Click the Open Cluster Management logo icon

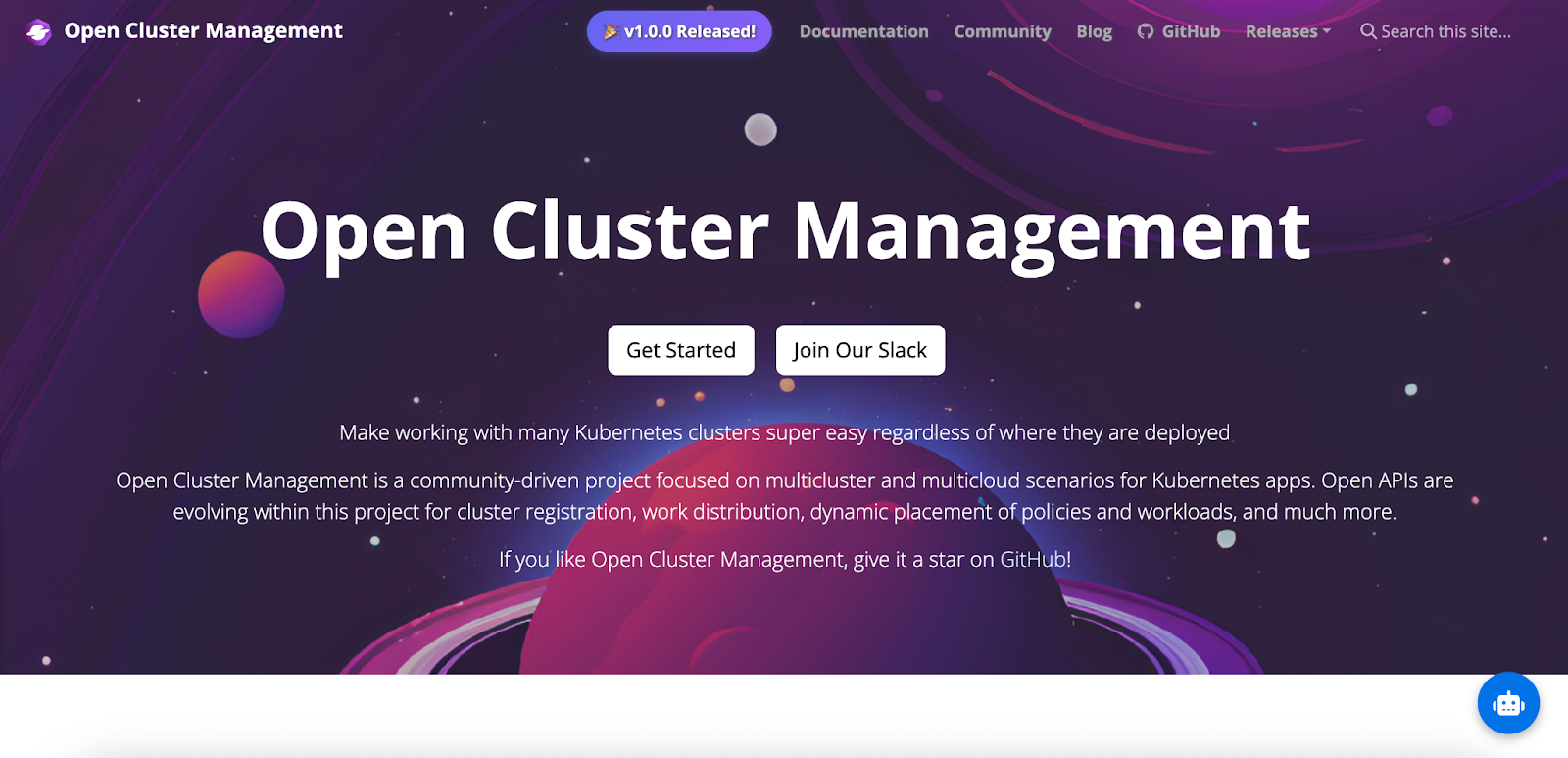(38, 32)
